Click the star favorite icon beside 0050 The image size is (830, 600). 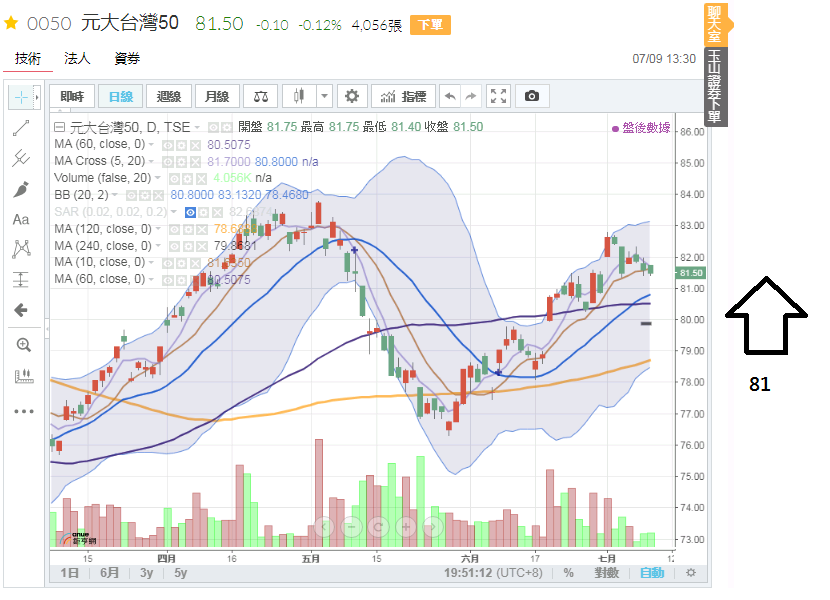click(x=12, y=22)
